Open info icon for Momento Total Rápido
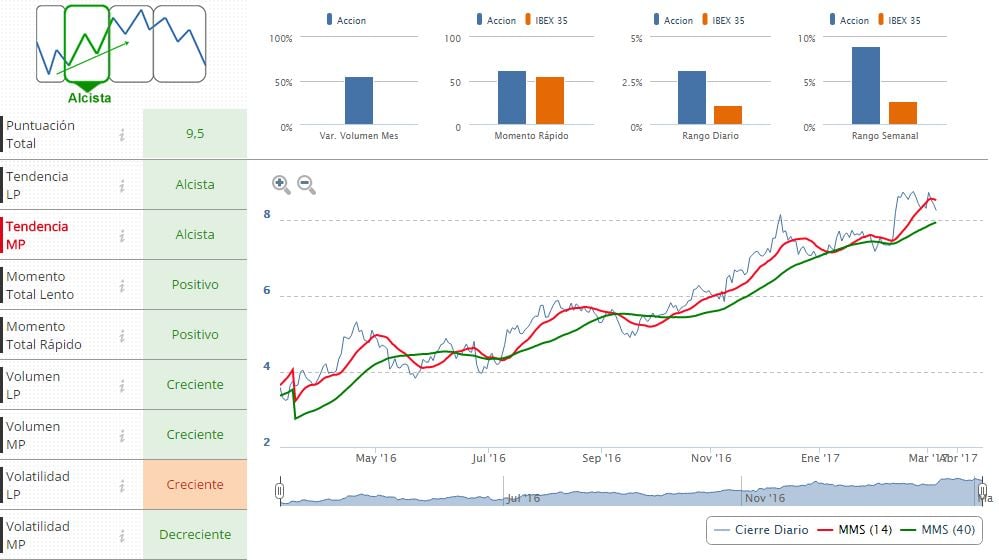Screen dimensions: 999x560 (122, 335)
